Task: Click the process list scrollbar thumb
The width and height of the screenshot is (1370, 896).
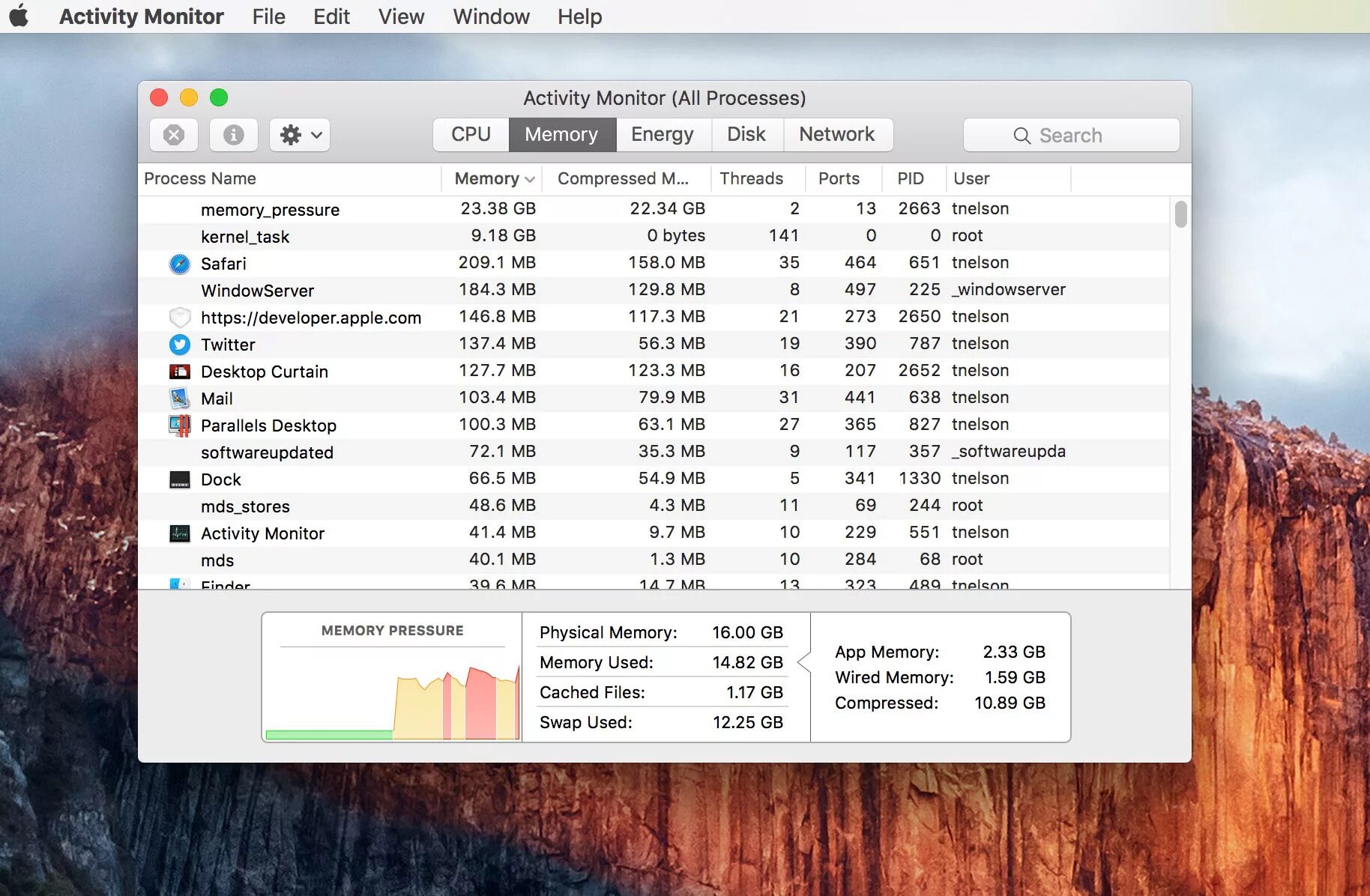Action: tap(1181, 214)
